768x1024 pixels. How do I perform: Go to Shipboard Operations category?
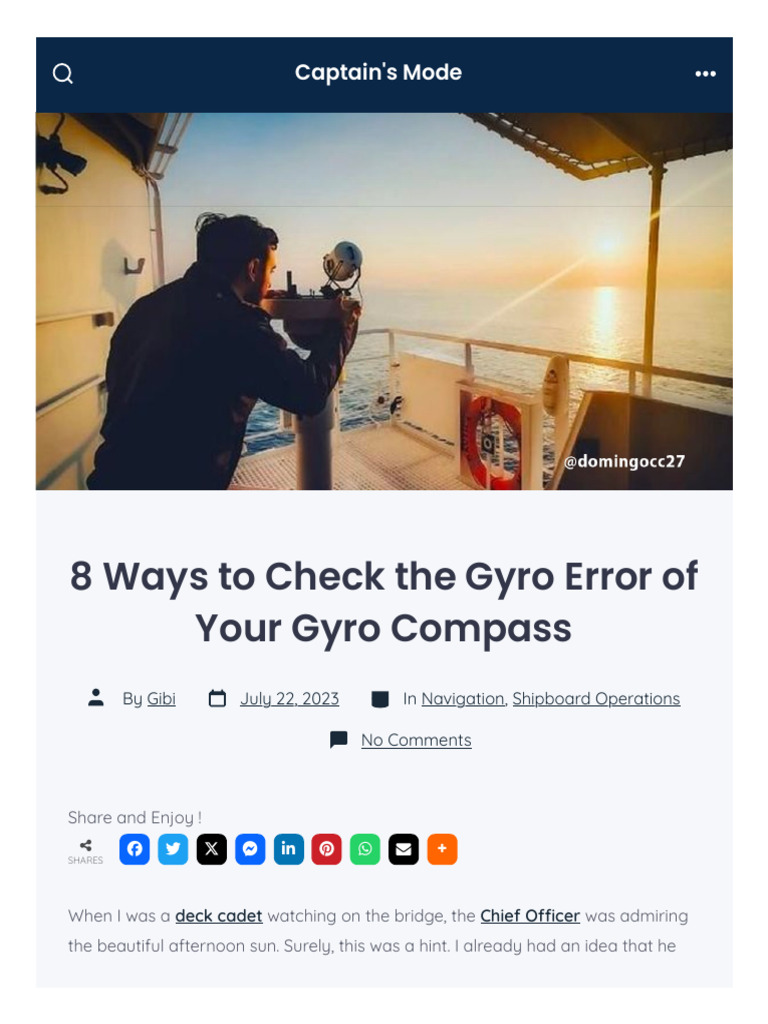pyautogui.click(x=596, y=698)
